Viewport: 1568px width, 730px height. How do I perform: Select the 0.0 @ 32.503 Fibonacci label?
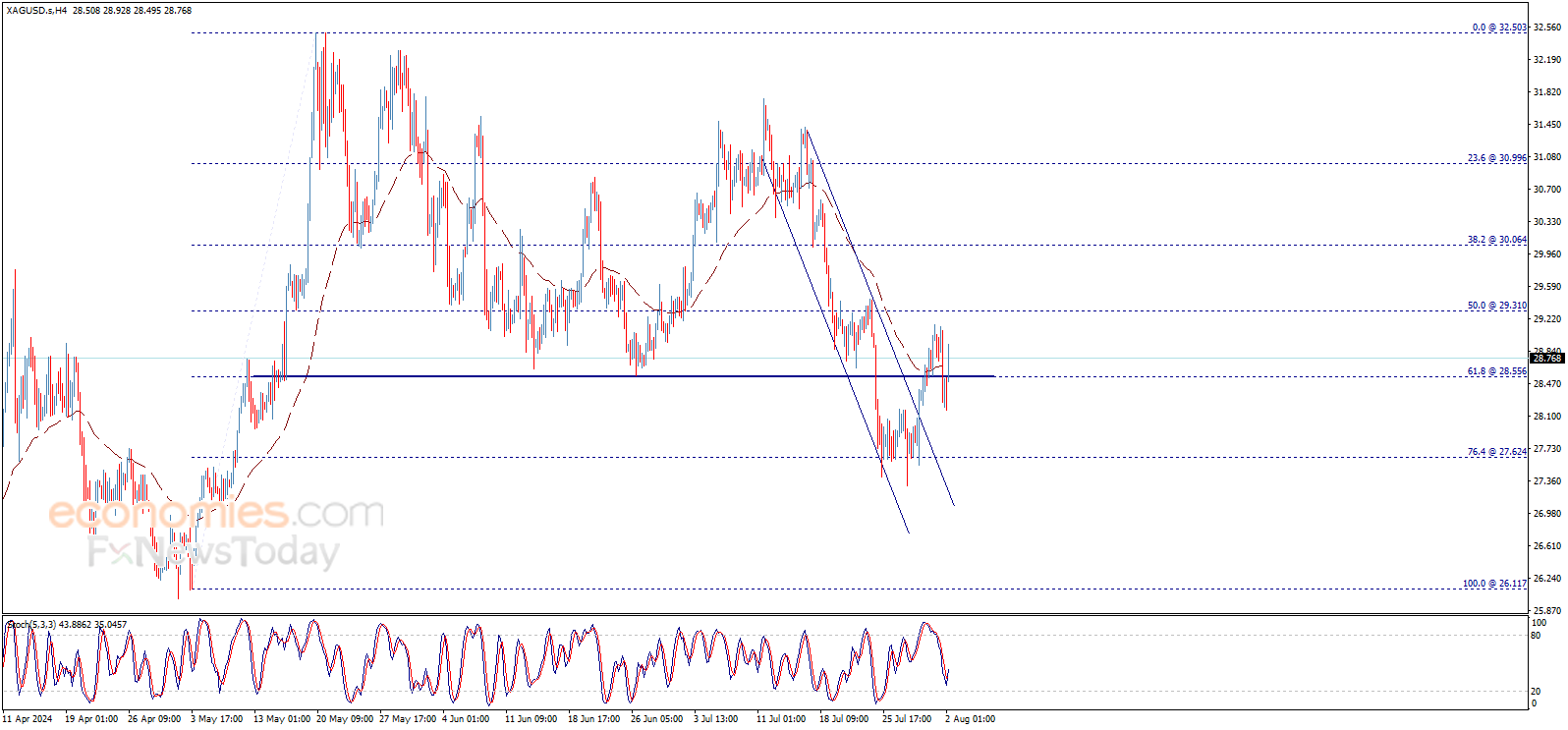(x=1499, y=28)
